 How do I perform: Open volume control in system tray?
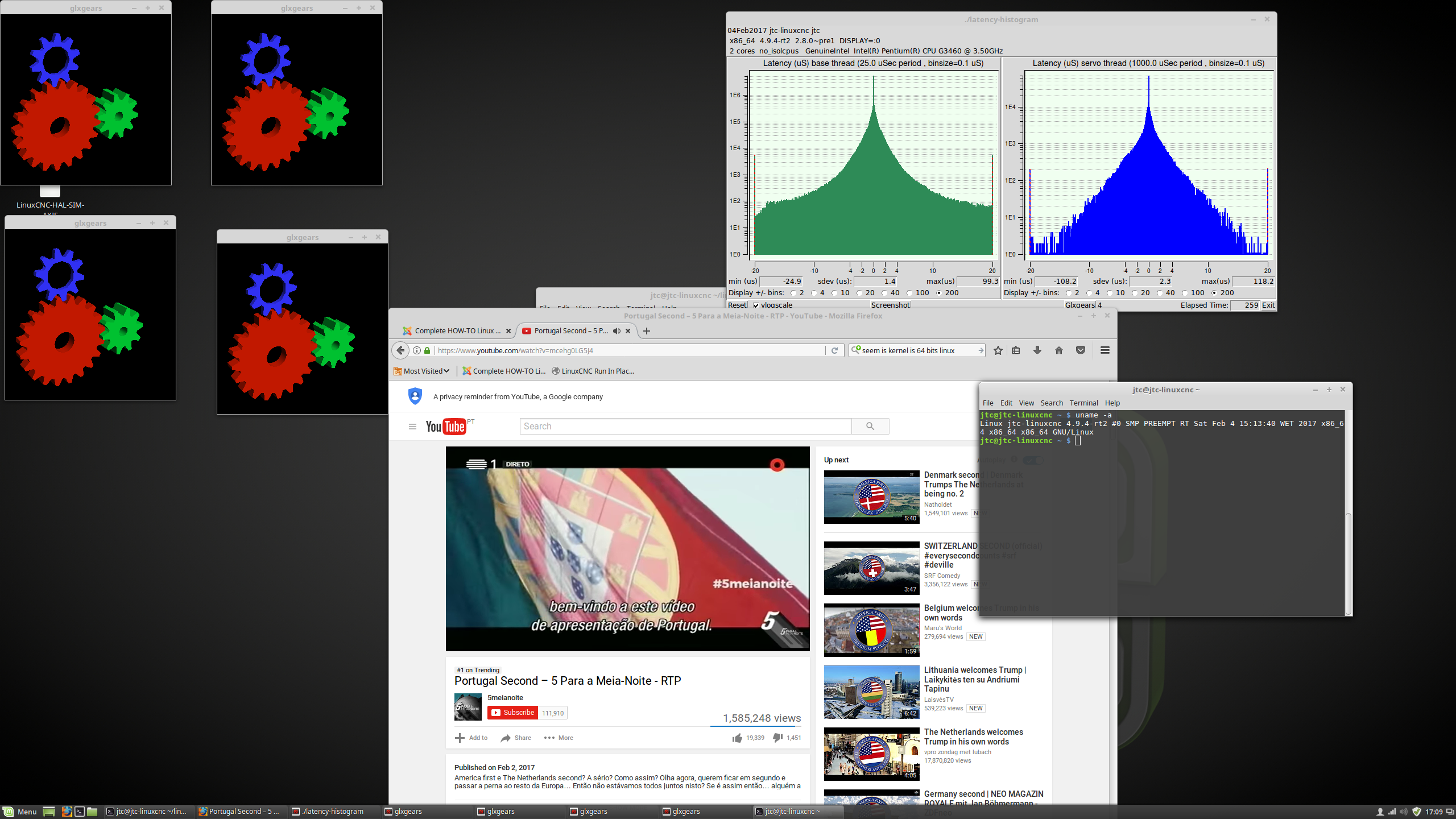[1404, 812]
